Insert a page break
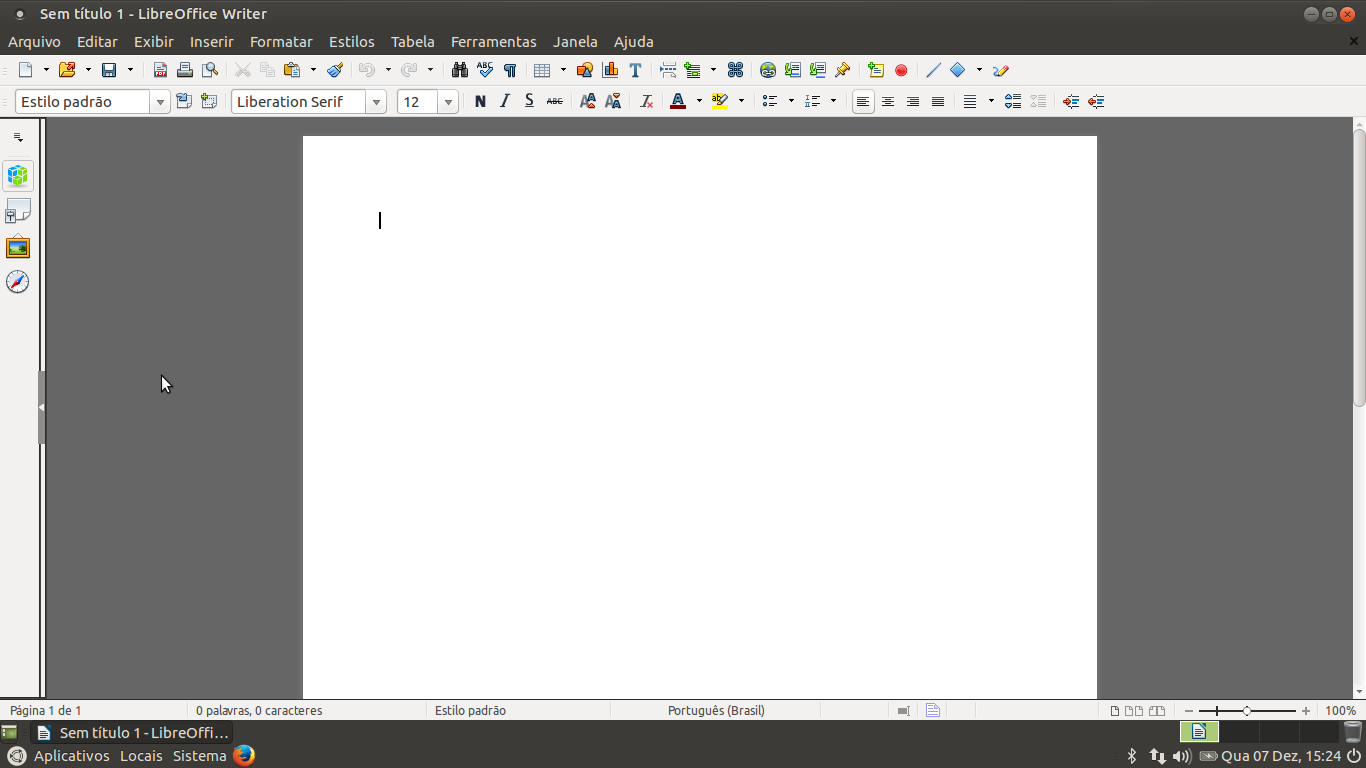Screen dimensions: 1366x768 pyautogui.click(x=668, y=70)
